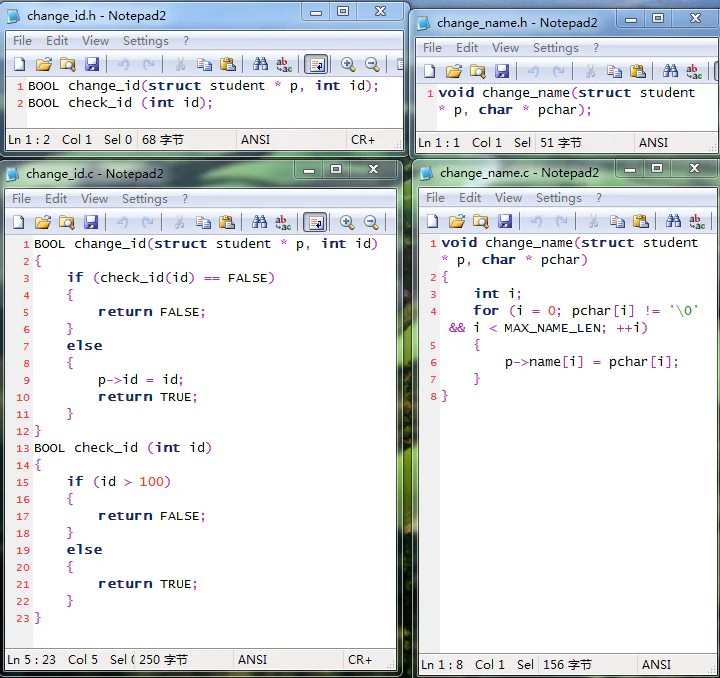Click Copy icon in change_name.c toolbar
The height and width of the screenshot is (678, 720).
click(x=618, y=221)
